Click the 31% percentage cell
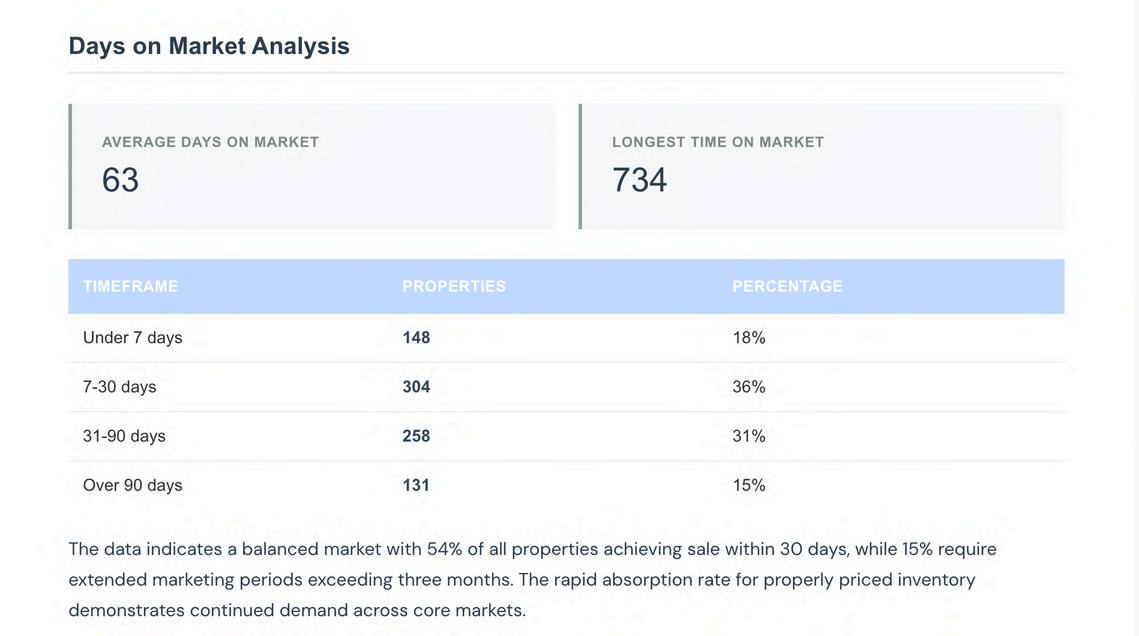This screenshot has height=636, width=1139. click(749, 436)
